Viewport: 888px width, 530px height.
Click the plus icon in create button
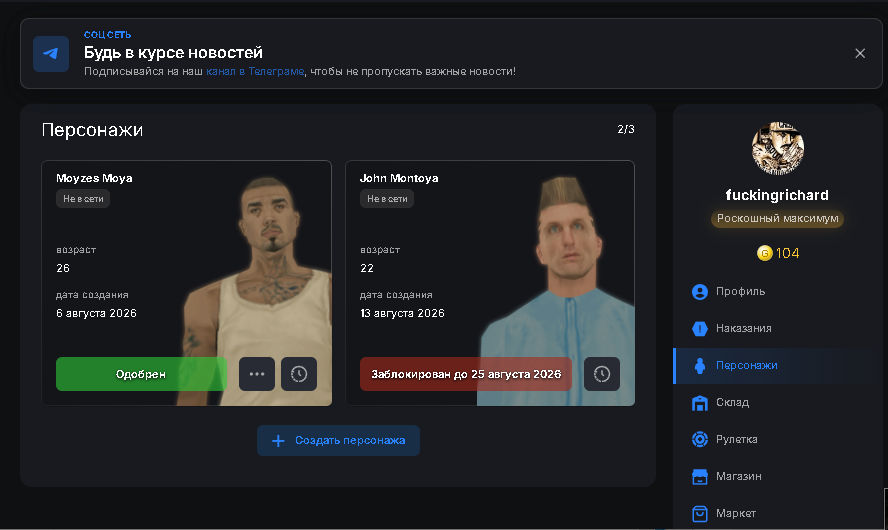278,441
